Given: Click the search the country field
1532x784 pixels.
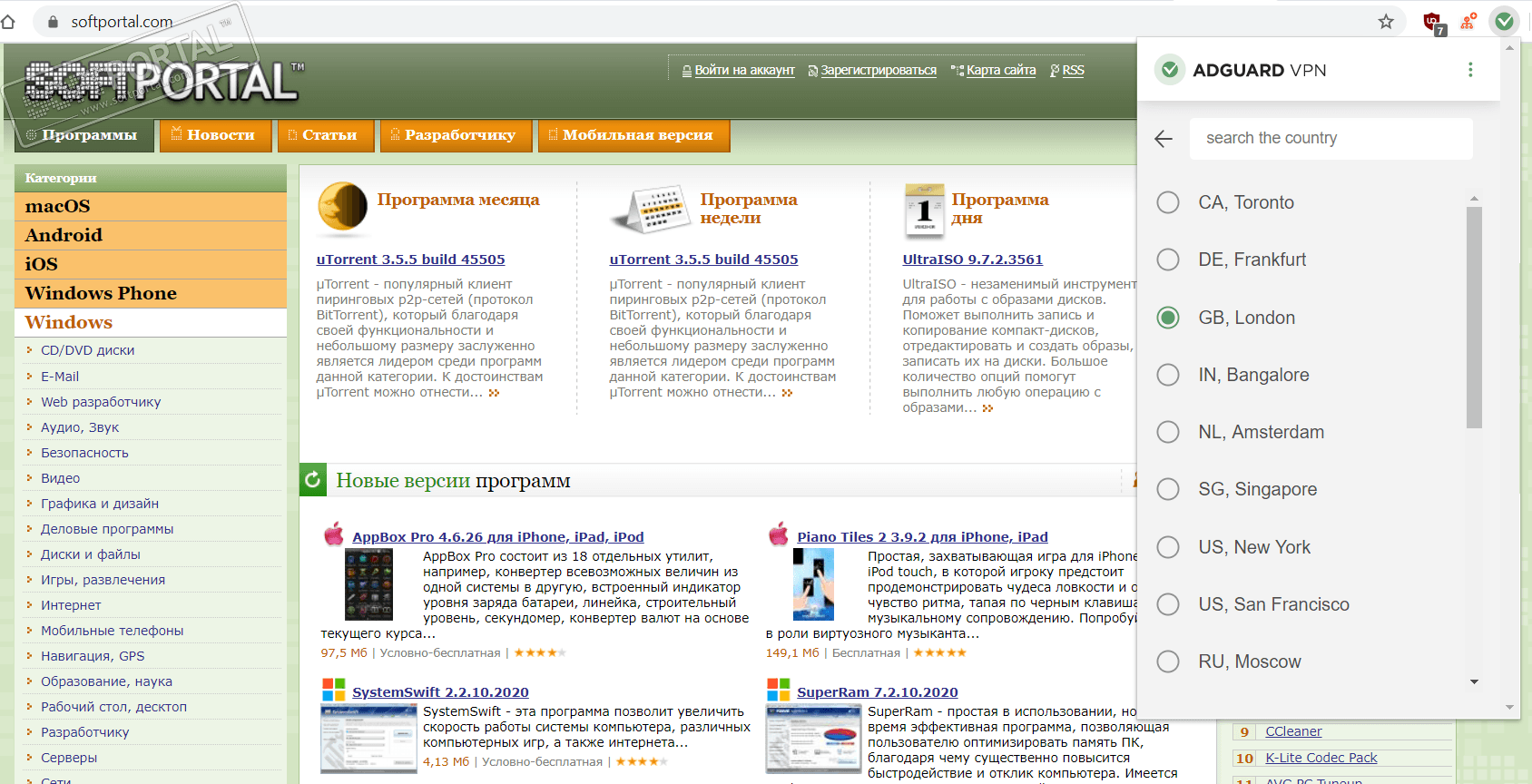Looking at the screenshot, I should (x=1331, y=139).
